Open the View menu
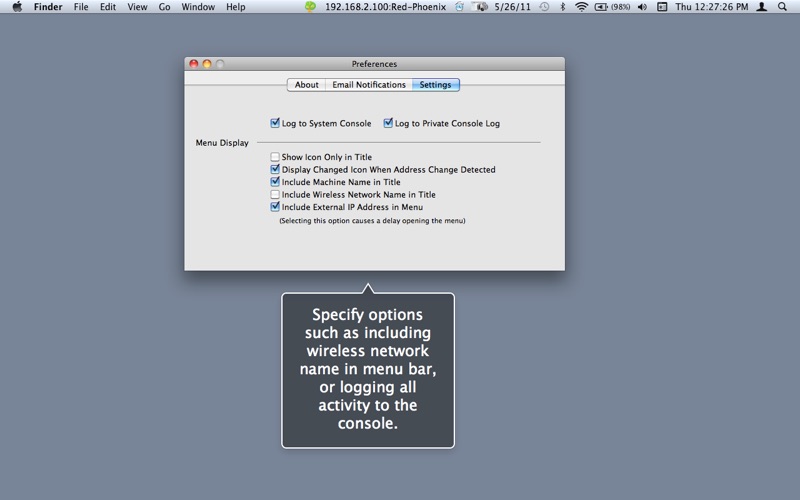The height and width of the screenshot is (500, 800). point(137,7)
